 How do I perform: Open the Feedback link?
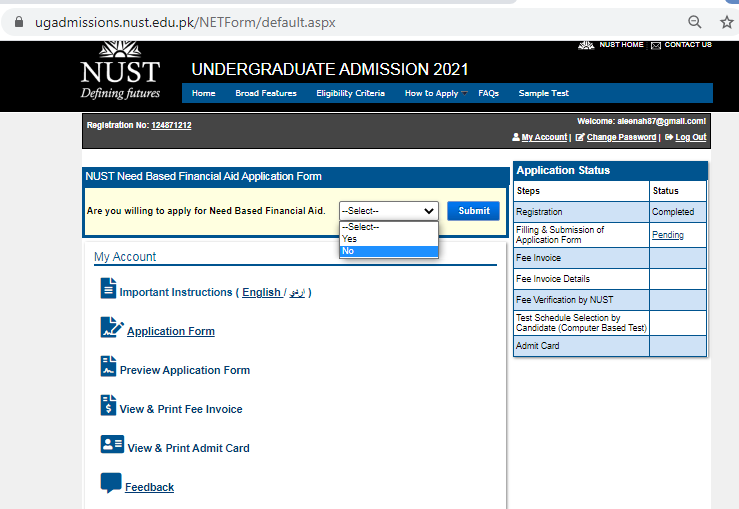[x=149, y=487]
